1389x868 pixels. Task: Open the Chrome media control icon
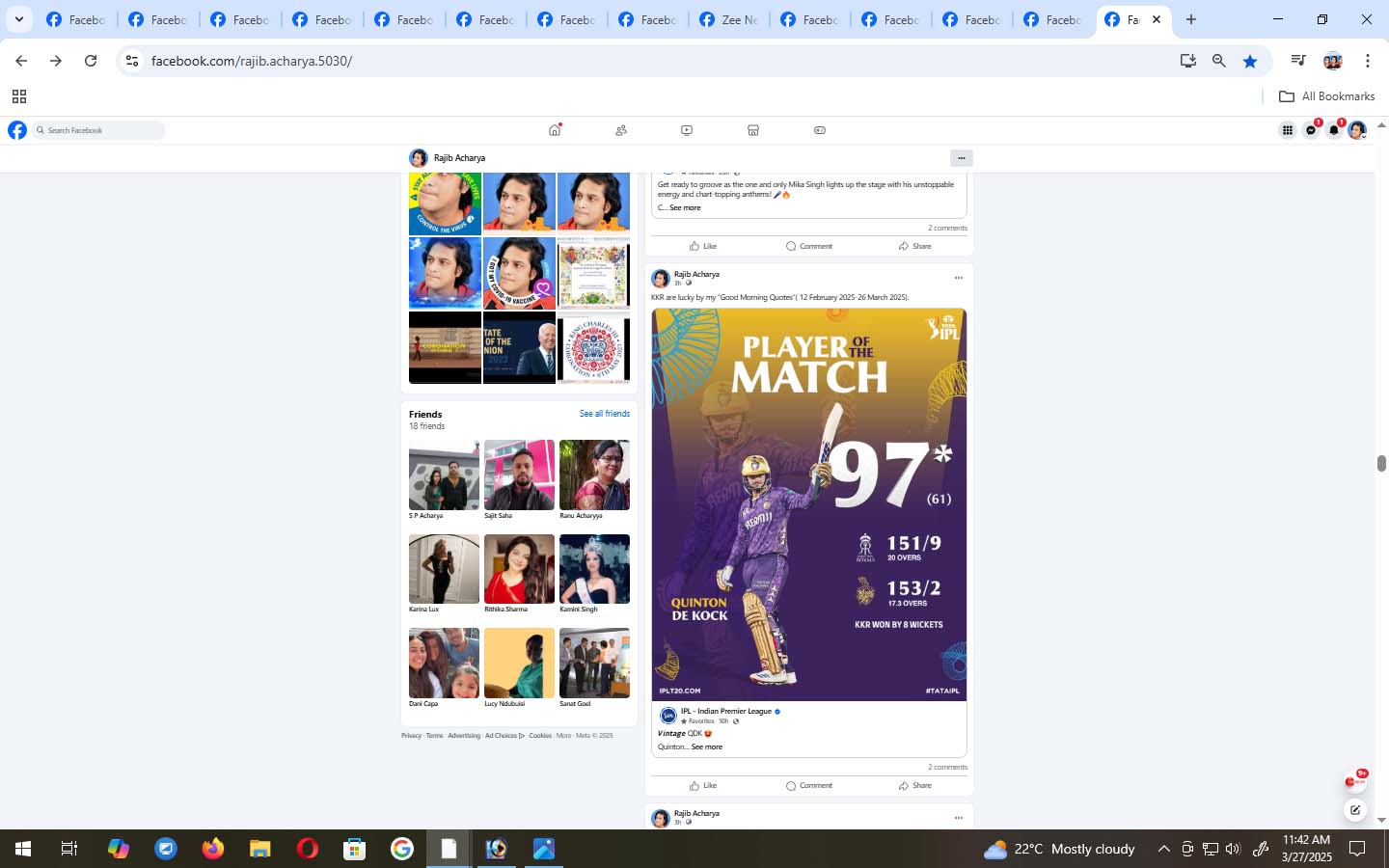[x=1298, y=61]
